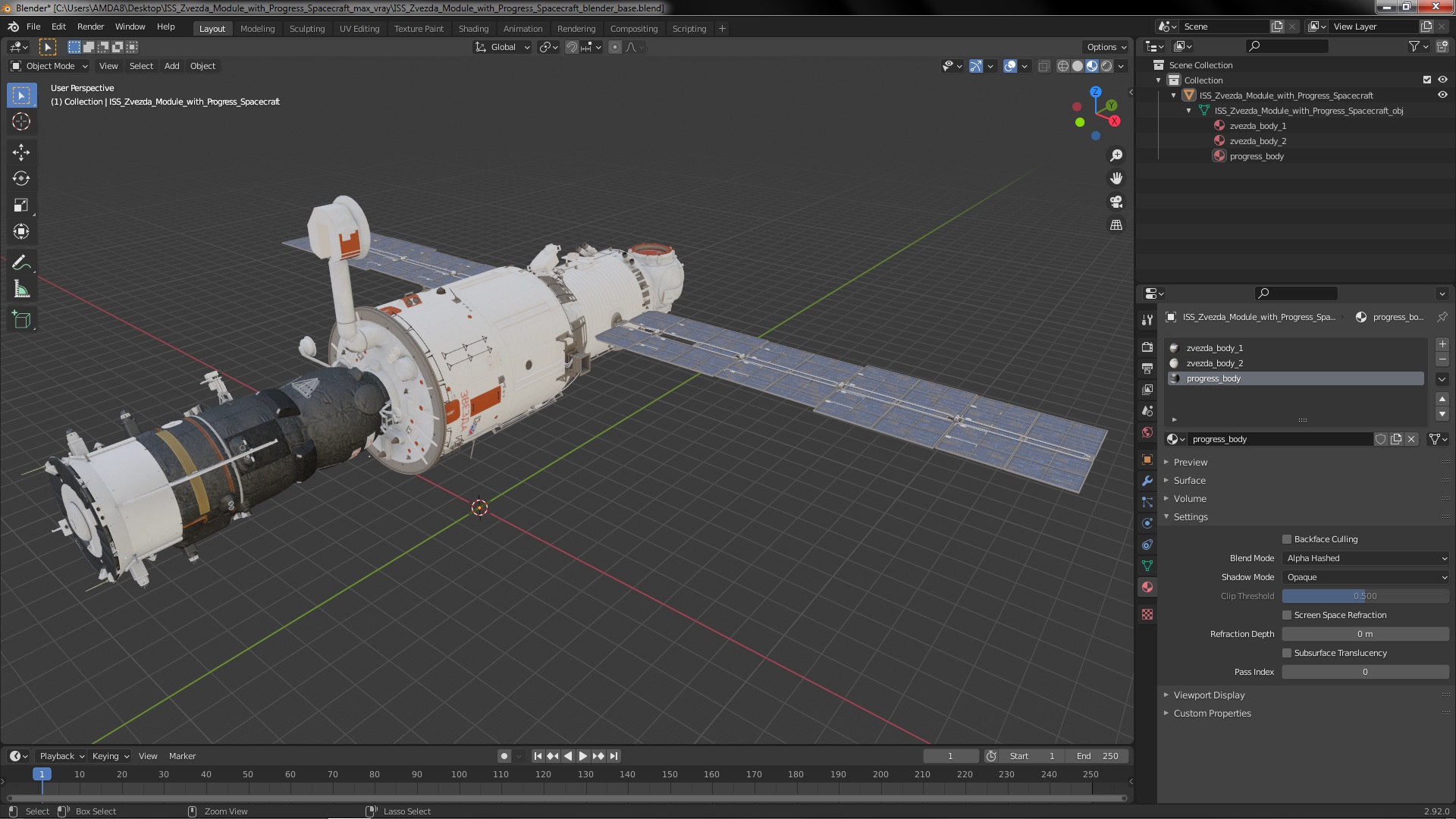Open the Keying popover in timeline
The height and width of the screenshot is (819, 1456).
[x=111, y=756]
